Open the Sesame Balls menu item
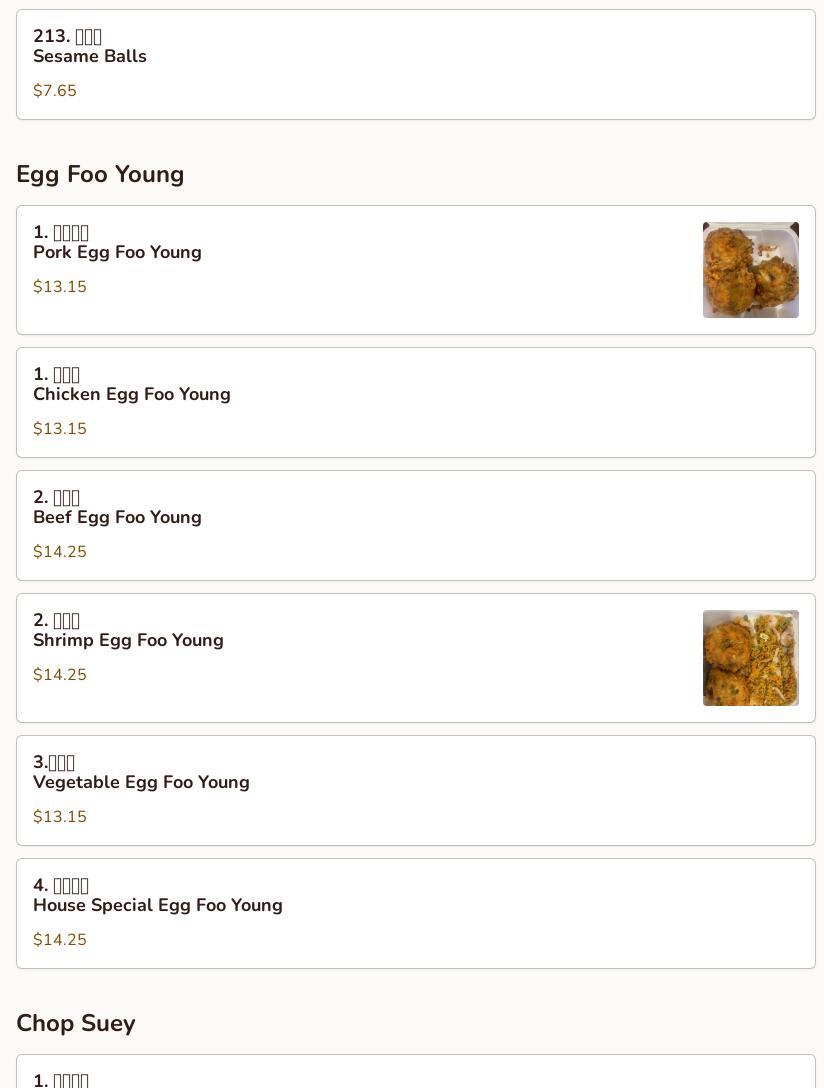824x1088 pixels. [415, 64]
